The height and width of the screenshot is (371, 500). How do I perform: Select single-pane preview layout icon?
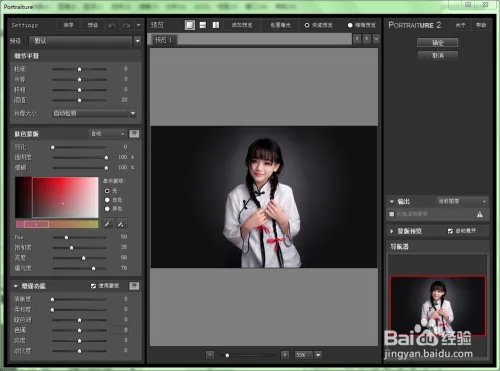pos(190,25)
